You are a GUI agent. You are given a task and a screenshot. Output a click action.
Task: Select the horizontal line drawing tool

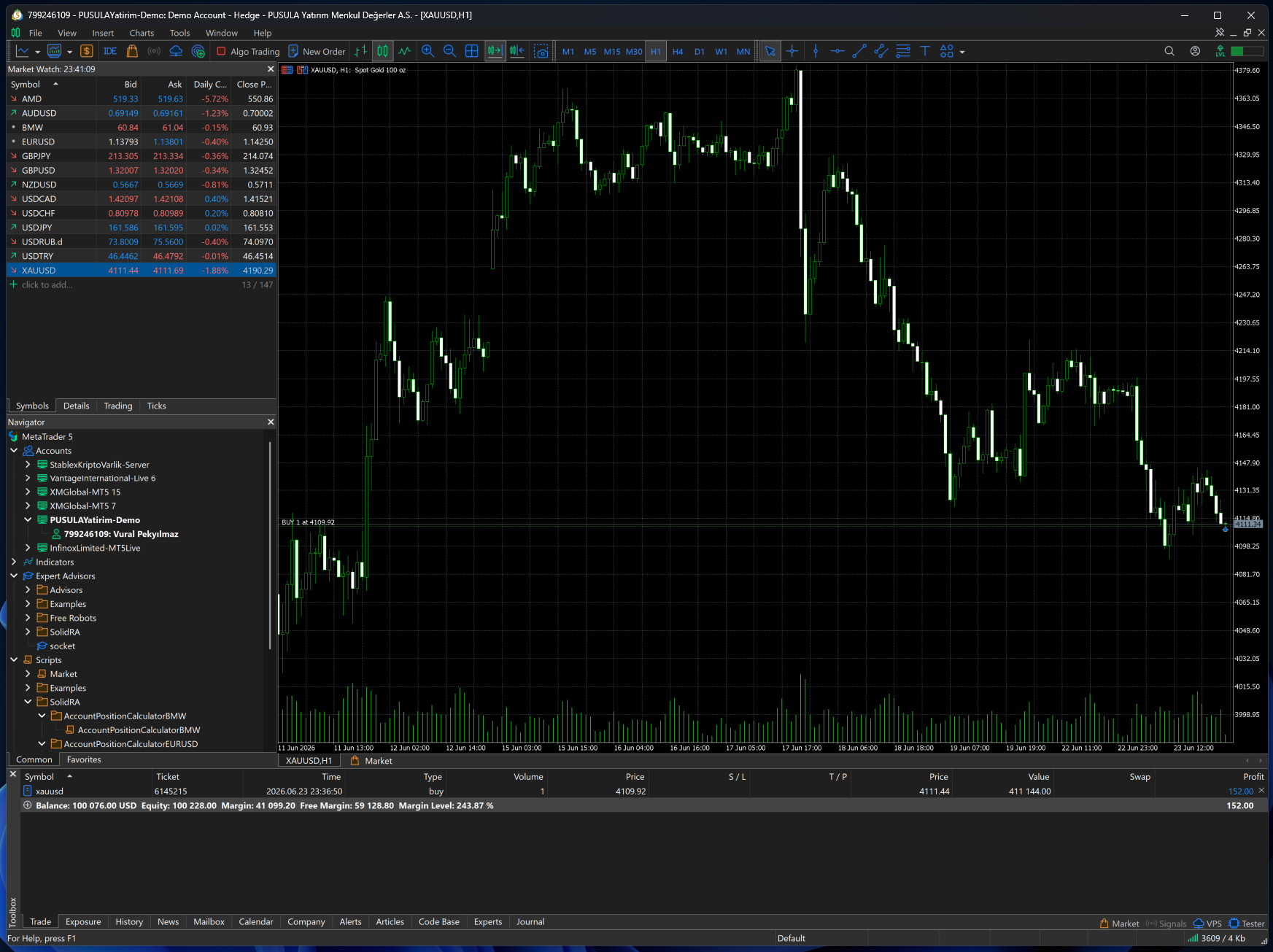837,51
